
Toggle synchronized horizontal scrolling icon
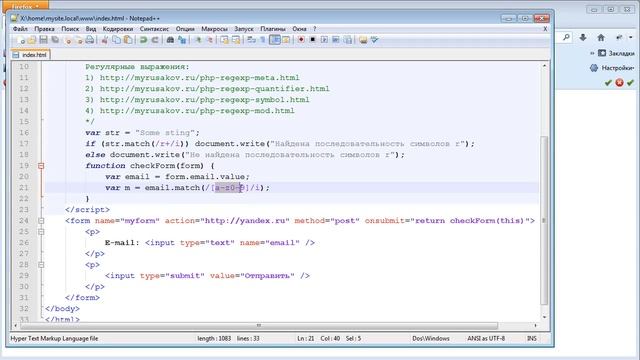236,40
